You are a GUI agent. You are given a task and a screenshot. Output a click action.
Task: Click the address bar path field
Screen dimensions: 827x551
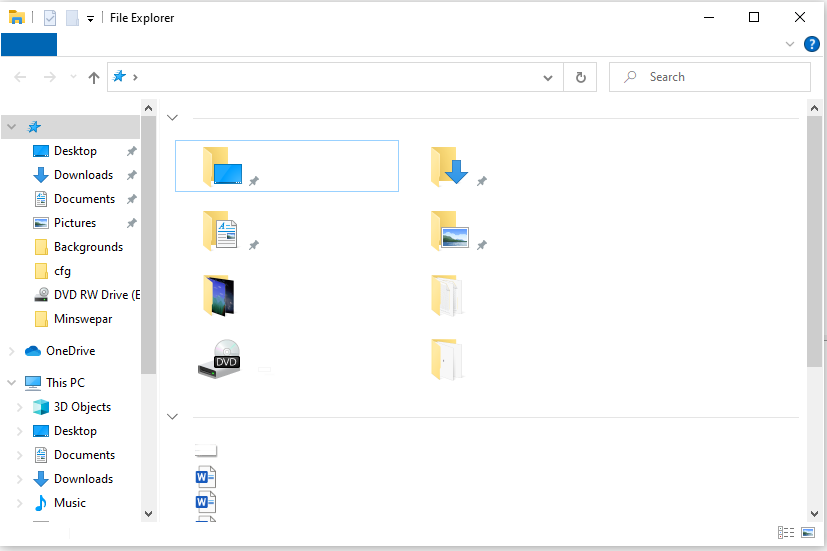point(335,77)
